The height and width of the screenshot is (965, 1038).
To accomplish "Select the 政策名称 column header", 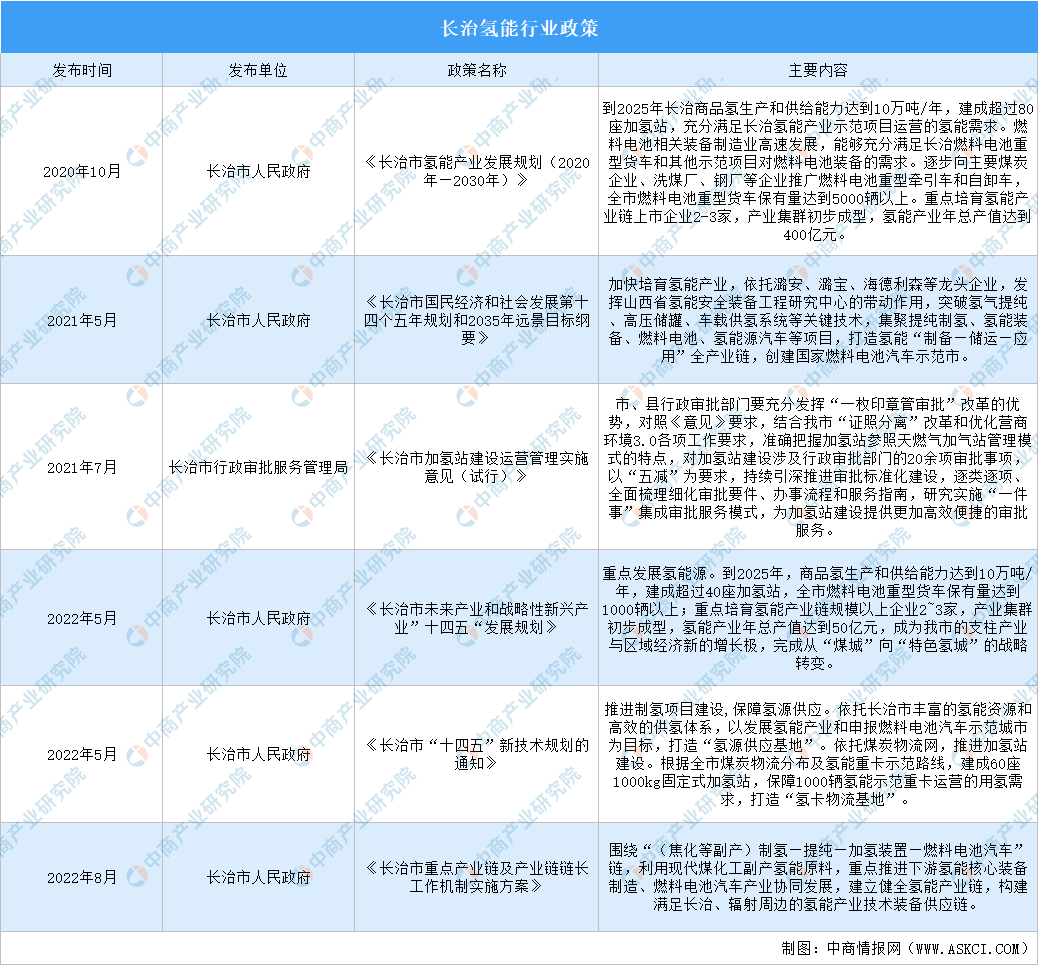I will [x=476, y=70].
